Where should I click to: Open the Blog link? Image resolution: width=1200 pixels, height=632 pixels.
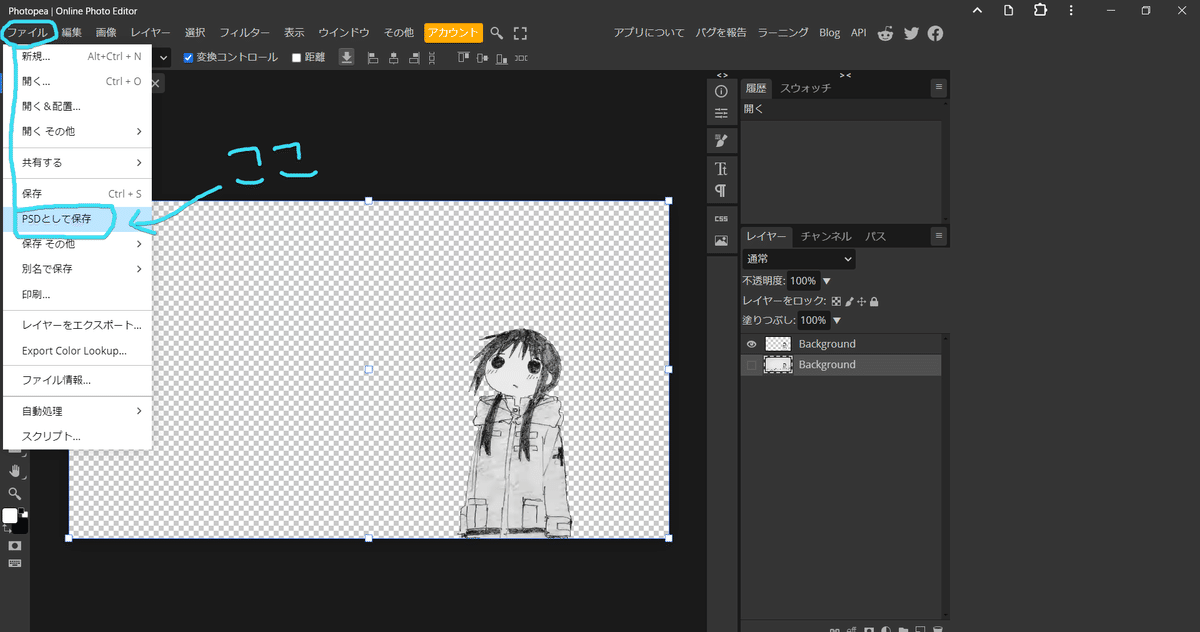pyautogui.click(x=829, y=33)
